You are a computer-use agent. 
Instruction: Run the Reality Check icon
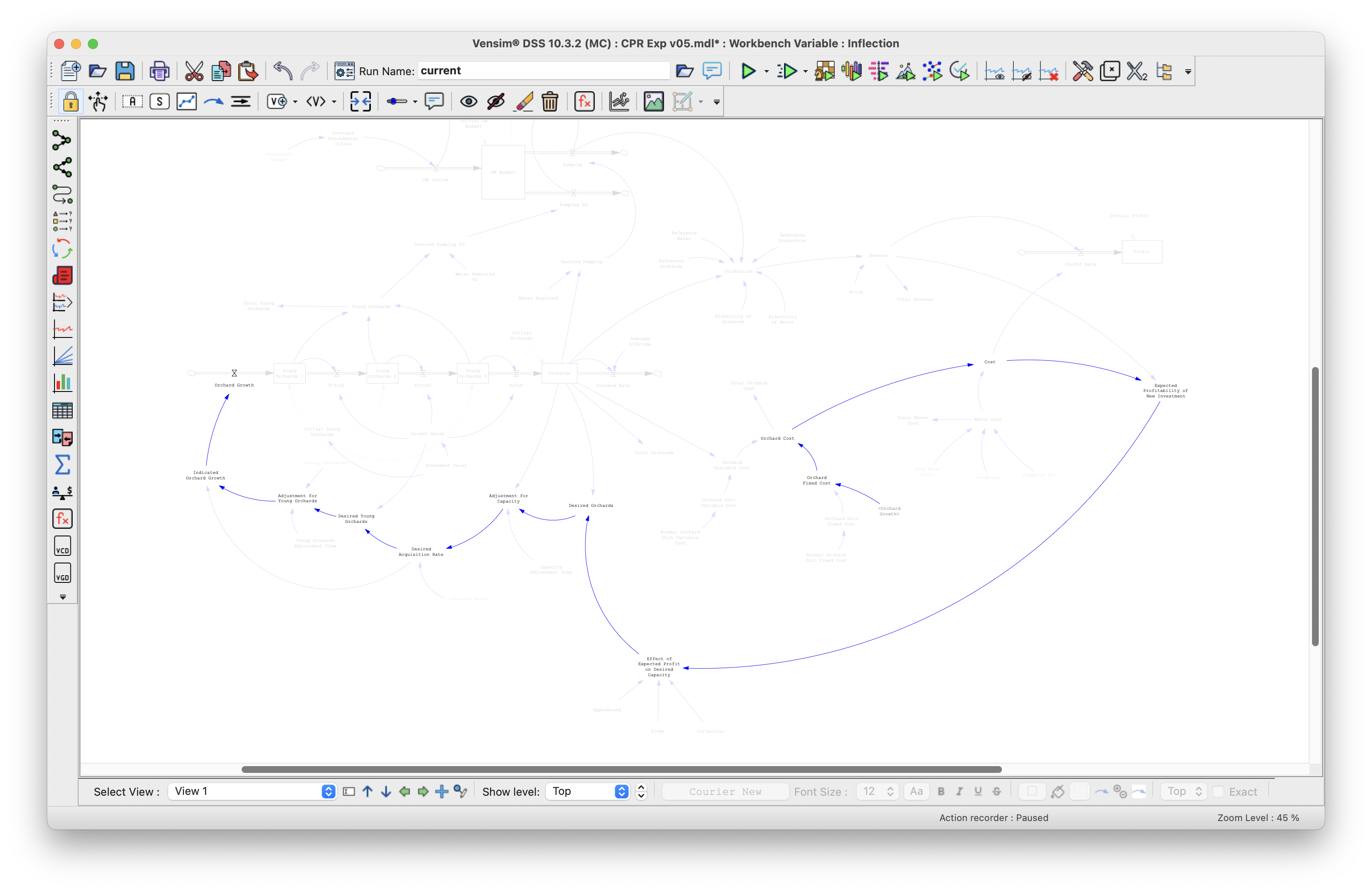point(960,71)
